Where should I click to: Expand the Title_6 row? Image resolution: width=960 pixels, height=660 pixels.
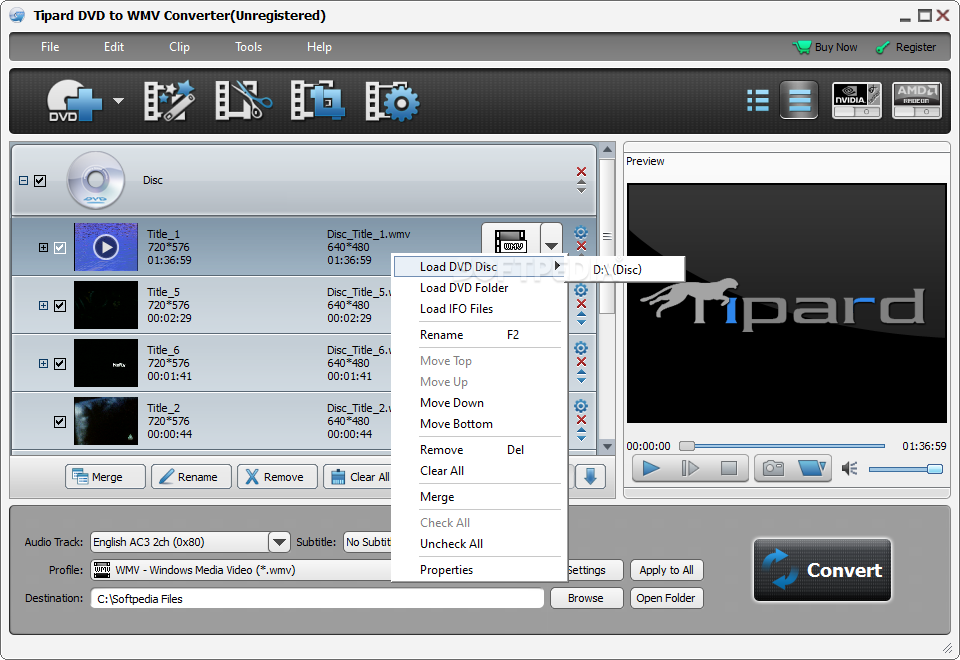[x=43, y=364]
